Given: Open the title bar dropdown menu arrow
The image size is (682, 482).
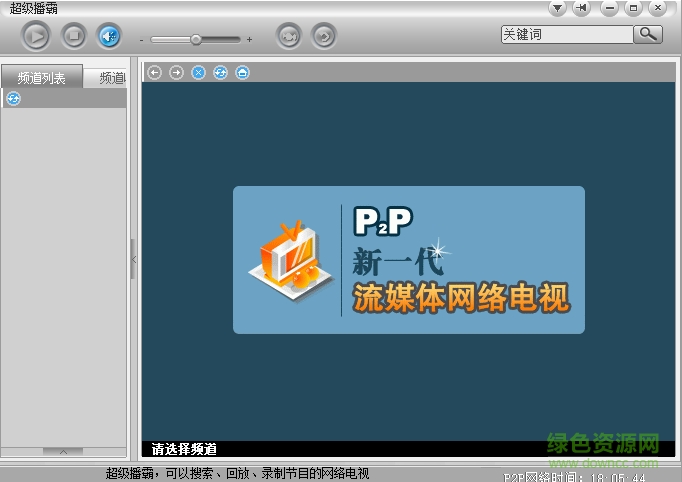Looking at the screenshot, I should click(557, 8).
